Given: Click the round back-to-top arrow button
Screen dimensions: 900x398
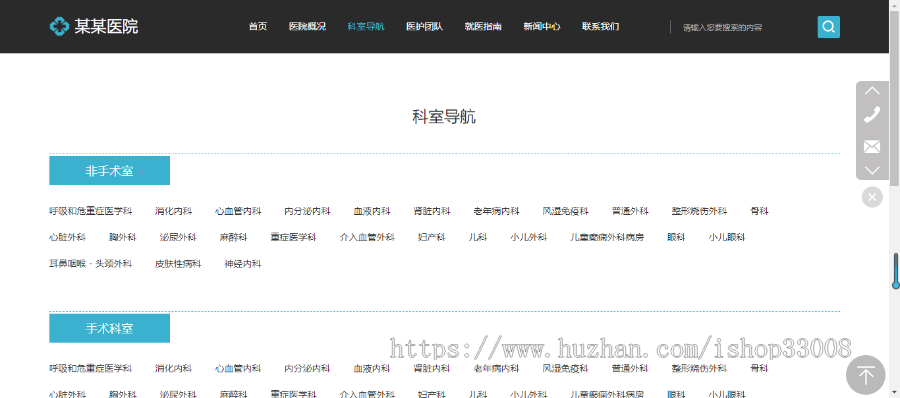Looking at the screenshot, I should coord(866,376).
